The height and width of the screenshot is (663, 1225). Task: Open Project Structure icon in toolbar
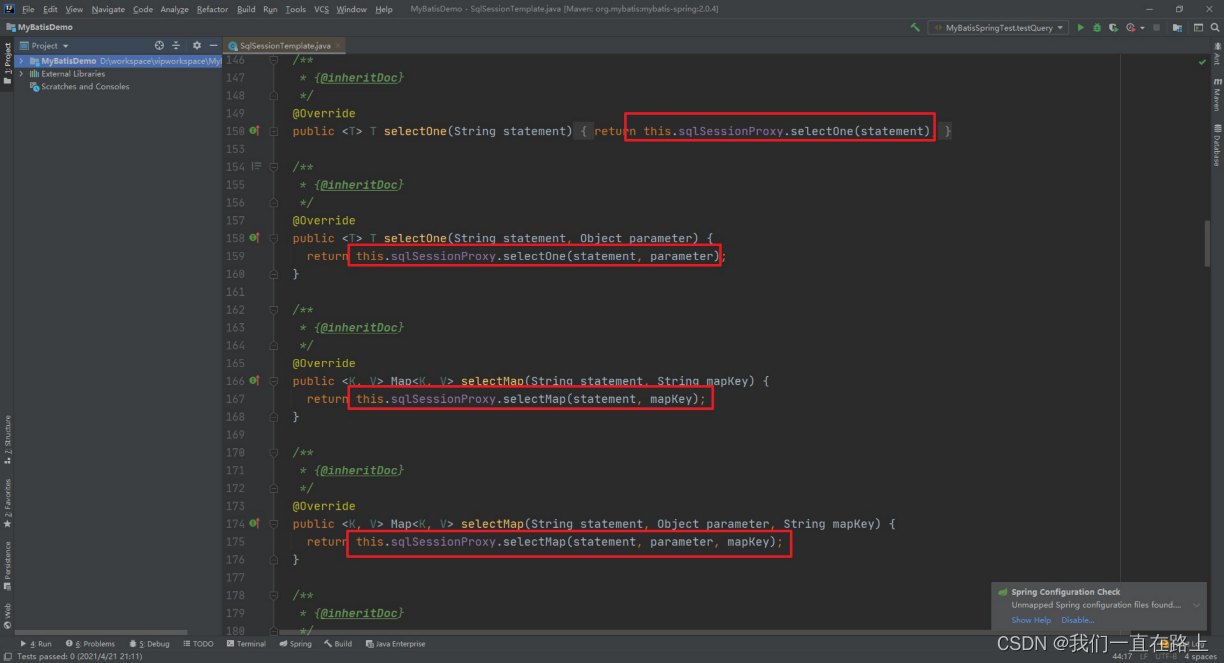(x=1177, y=28)
